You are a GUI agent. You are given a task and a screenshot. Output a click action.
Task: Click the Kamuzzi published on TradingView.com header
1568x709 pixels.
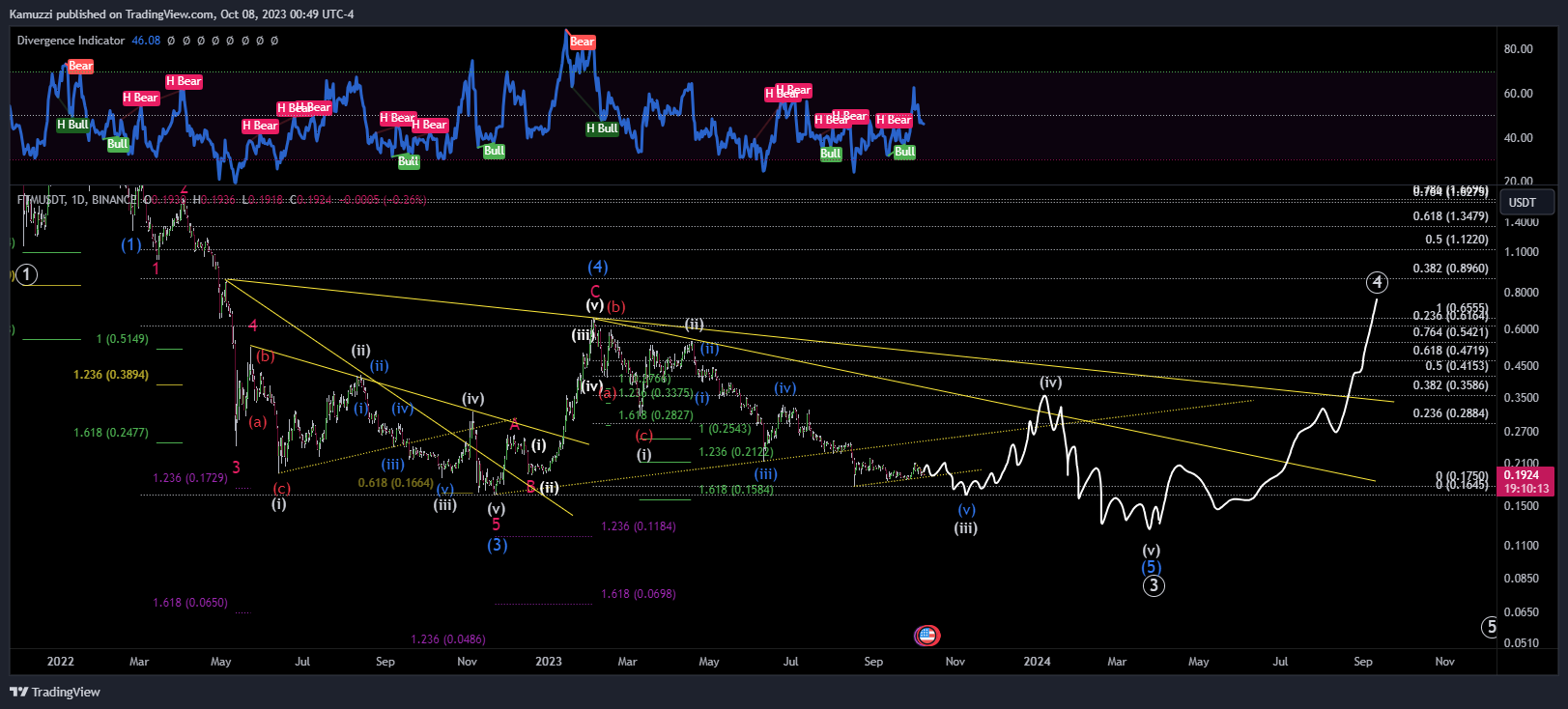tap(182, 14)
